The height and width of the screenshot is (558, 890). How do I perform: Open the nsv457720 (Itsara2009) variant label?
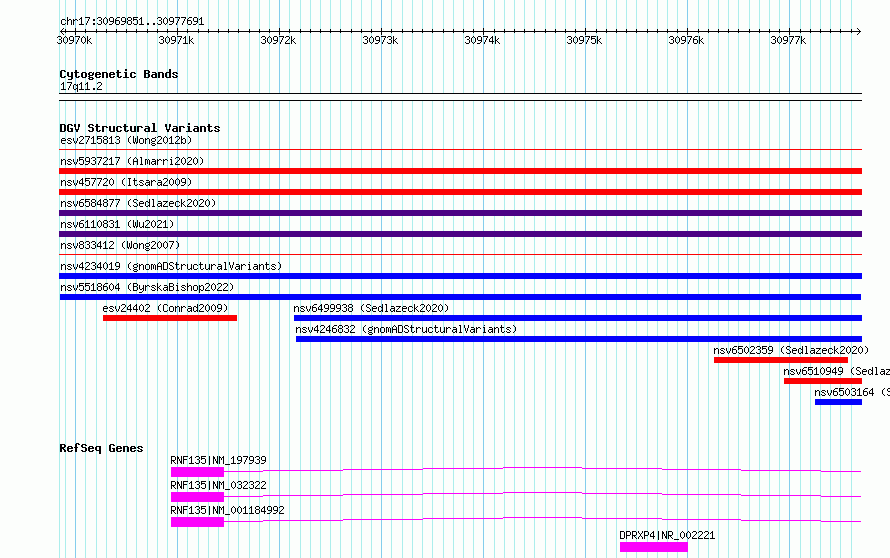tap(126, 182)
